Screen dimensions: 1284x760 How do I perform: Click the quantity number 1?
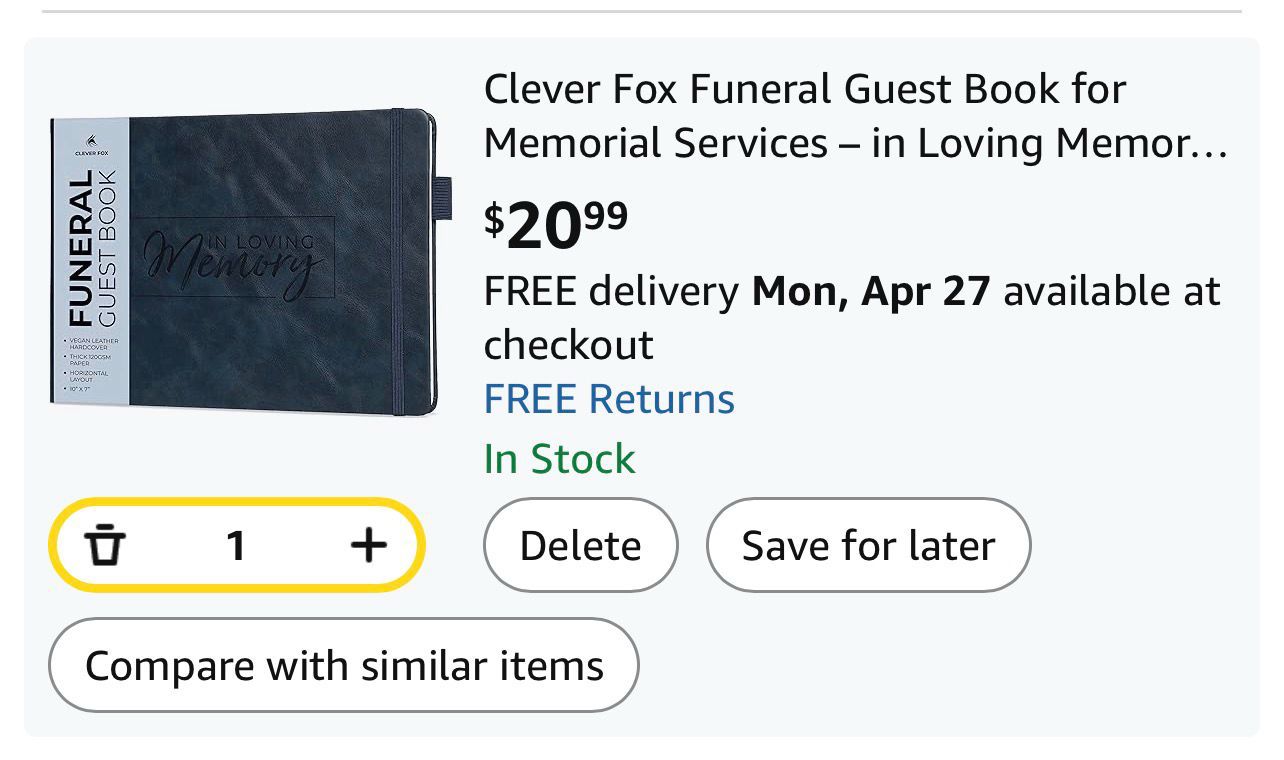tap(236, 546)
